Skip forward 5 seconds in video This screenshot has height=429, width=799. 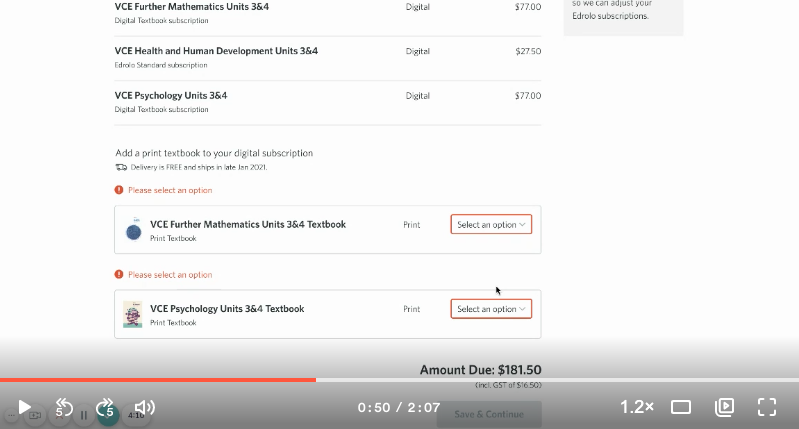pos(105,408)
